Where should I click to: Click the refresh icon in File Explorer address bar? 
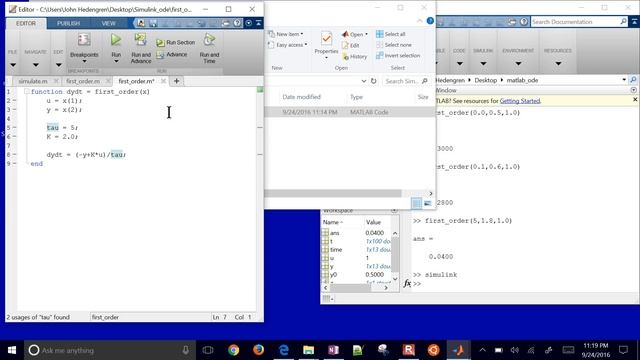(x=373, y=81)
